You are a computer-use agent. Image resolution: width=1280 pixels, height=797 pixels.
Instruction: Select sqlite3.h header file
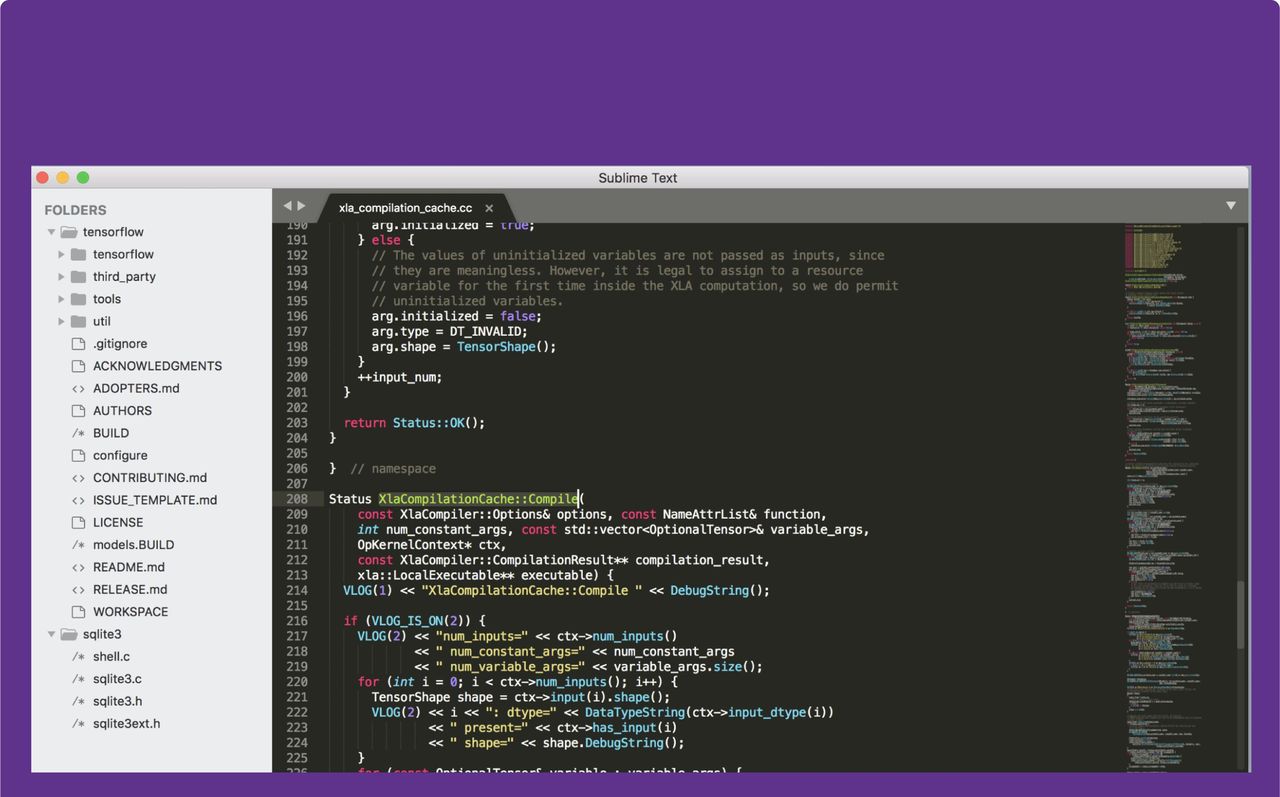117,701
